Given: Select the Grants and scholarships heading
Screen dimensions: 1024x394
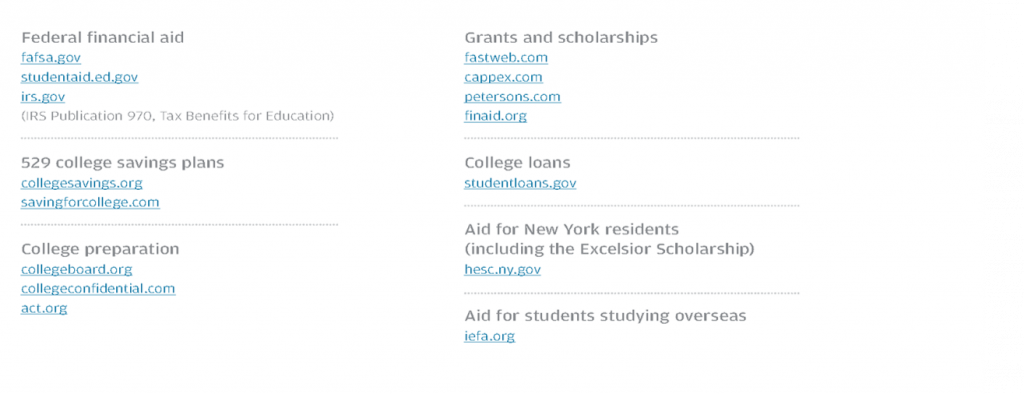Looking at the screenshot, I should coord(561,37).
